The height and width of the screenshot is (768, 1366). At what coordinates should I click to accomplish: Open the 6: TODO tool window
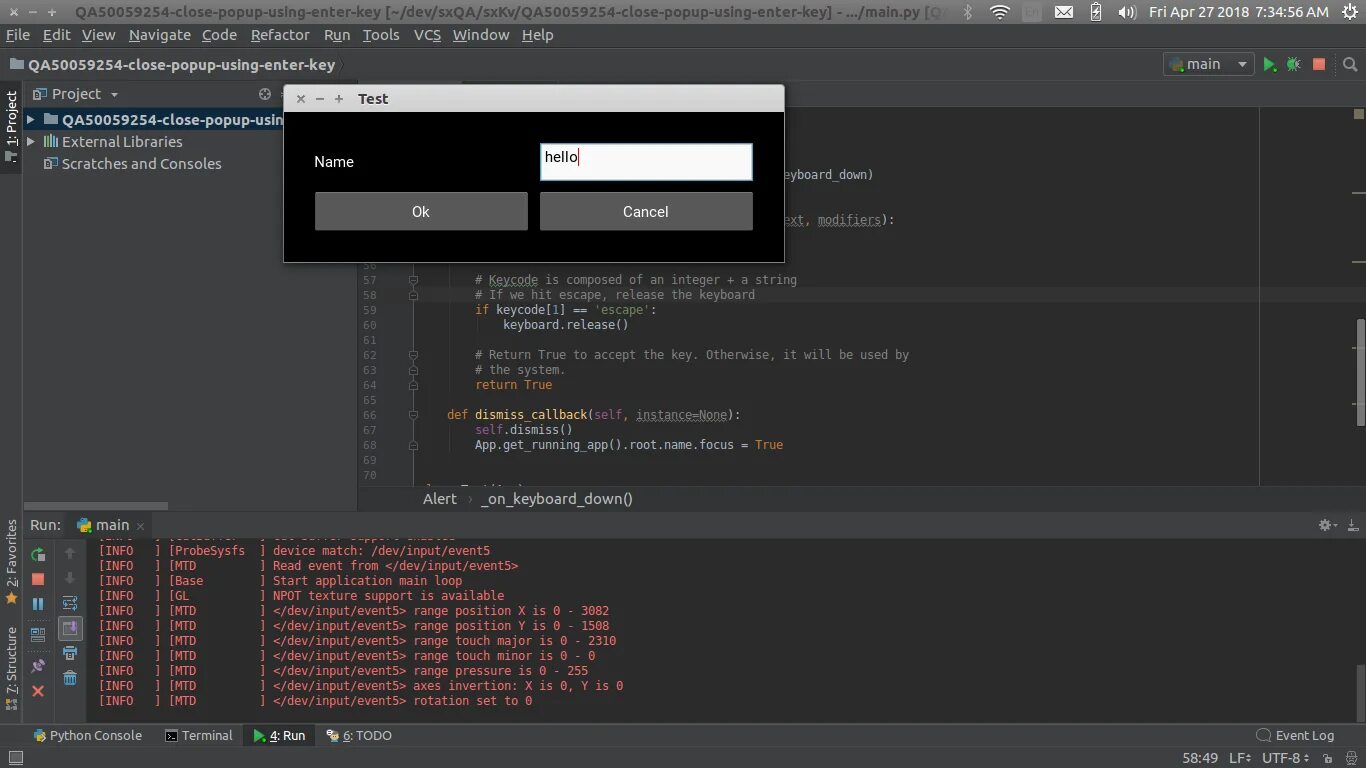pos(359,735)
